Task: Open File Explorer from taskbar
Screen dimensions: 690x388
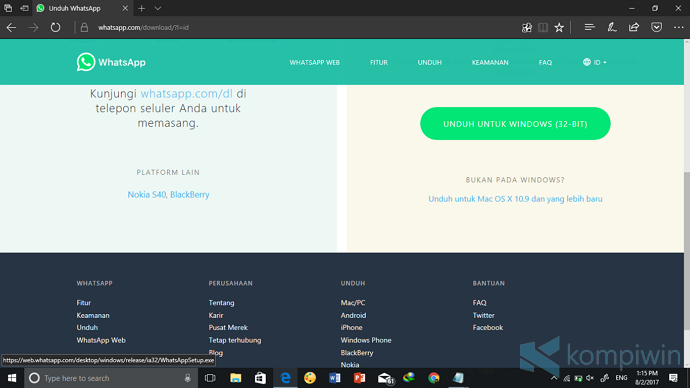Action: tap(235, 378)
